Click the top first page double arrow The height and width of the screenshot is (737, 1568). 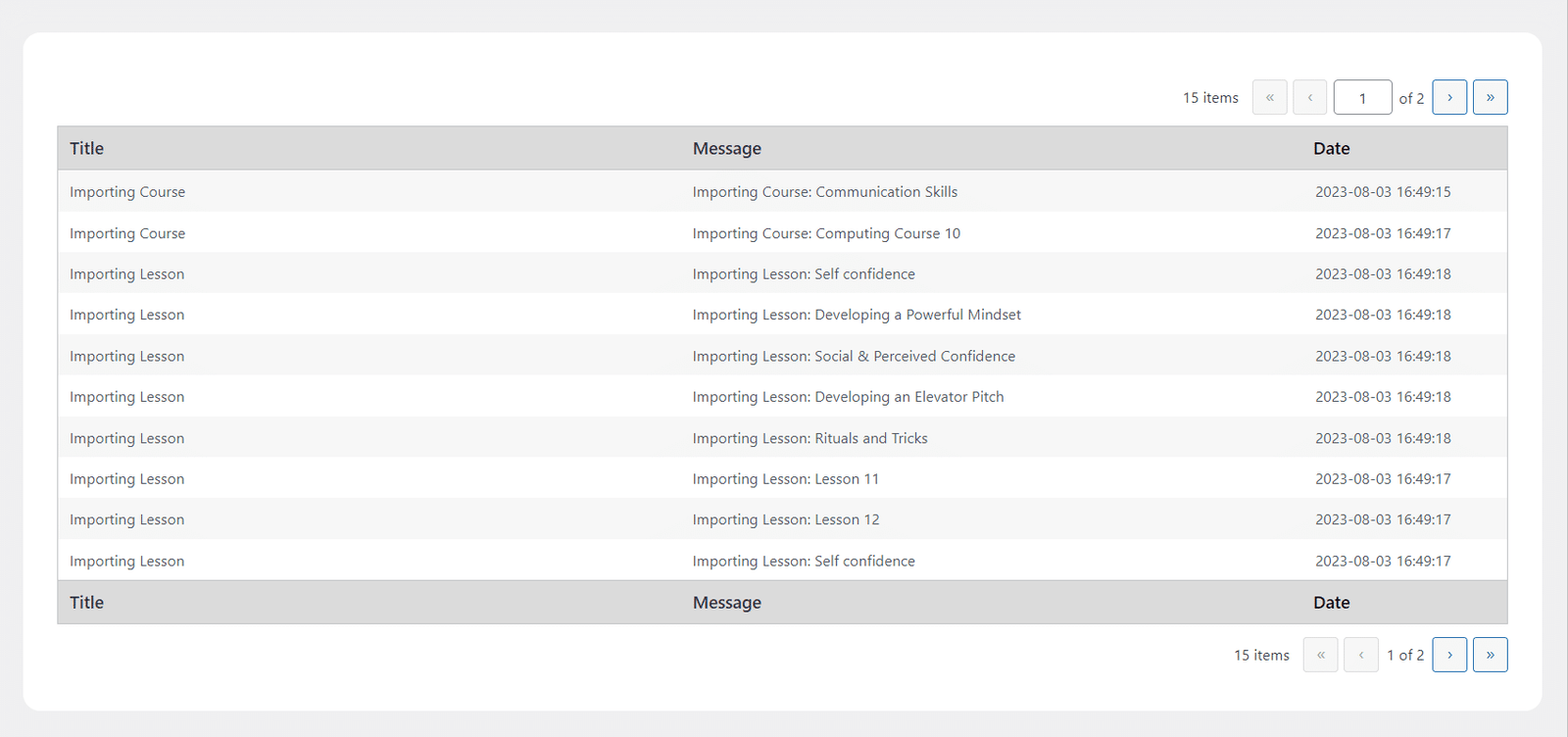[x=1269, y=97]
